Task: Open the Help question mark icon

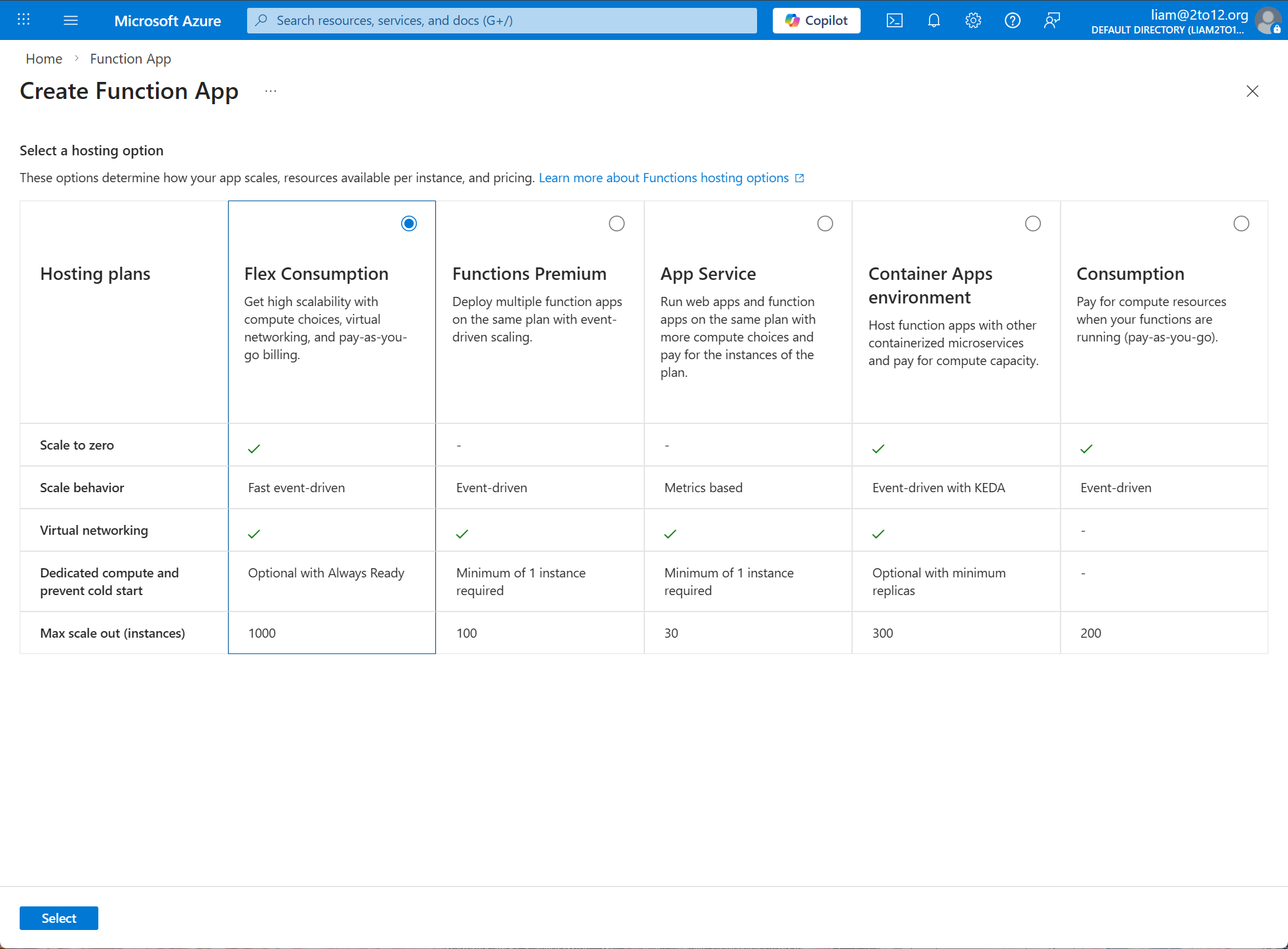Action: 1013,20
